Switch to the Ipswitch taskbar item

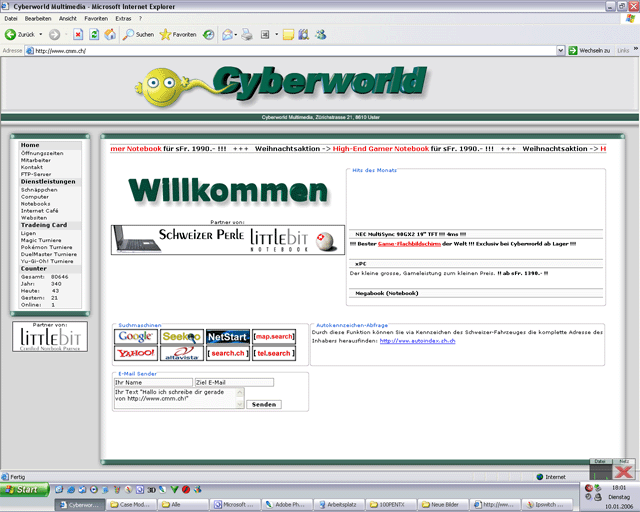[547, 505]
